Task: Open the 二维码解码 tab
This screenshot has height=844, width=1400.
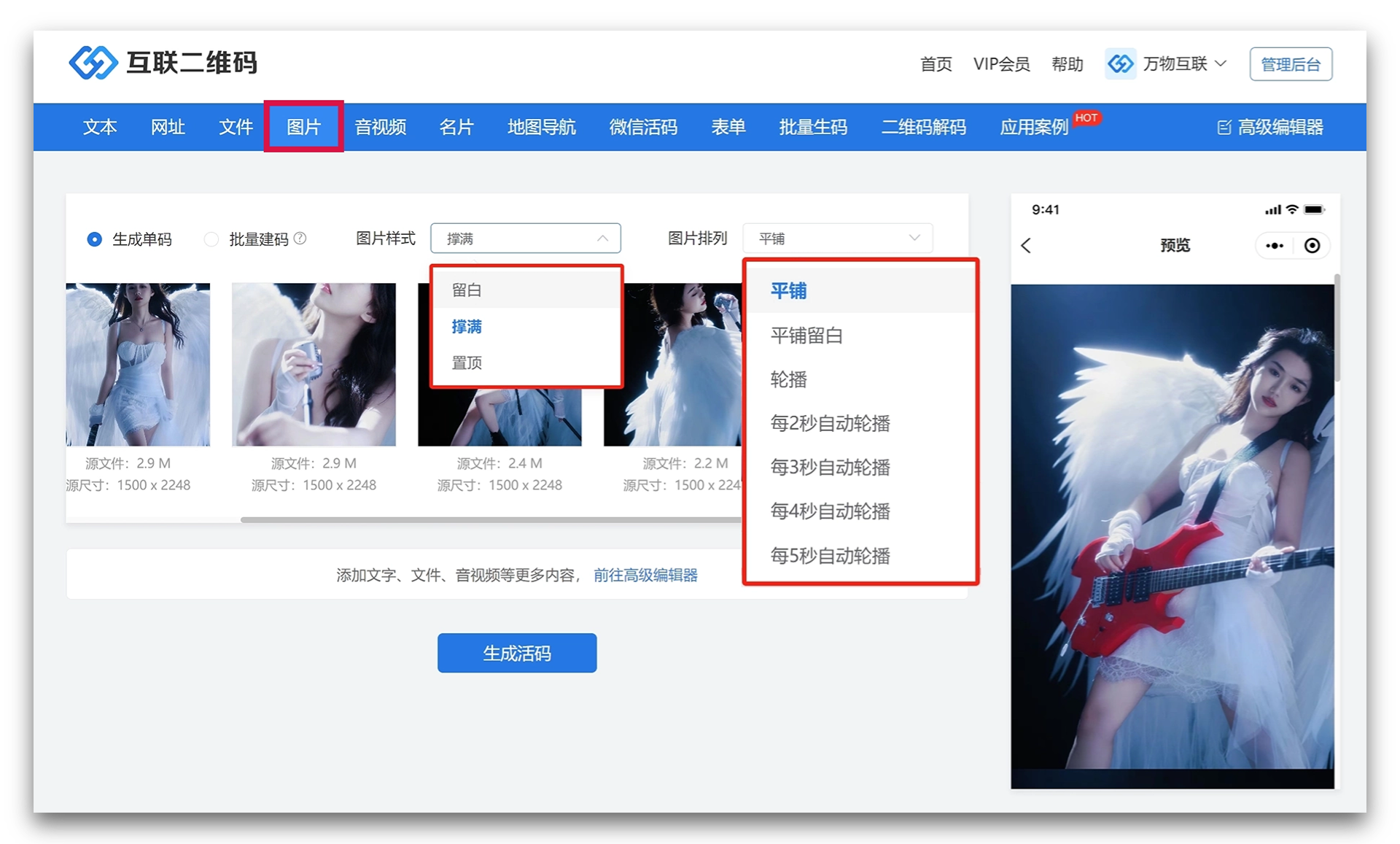Action: tap(923, 127)
